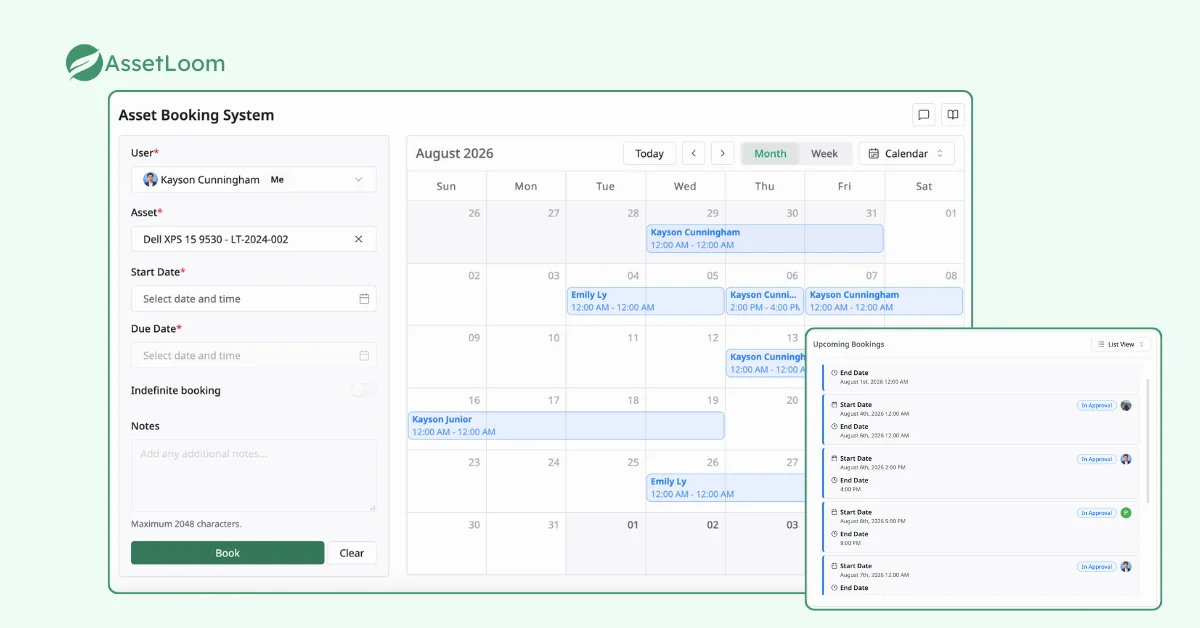Click the AssetLoom leaf logo
Image resolution: width=1200 pixels, height=628 pixels.
pos(84,62)
